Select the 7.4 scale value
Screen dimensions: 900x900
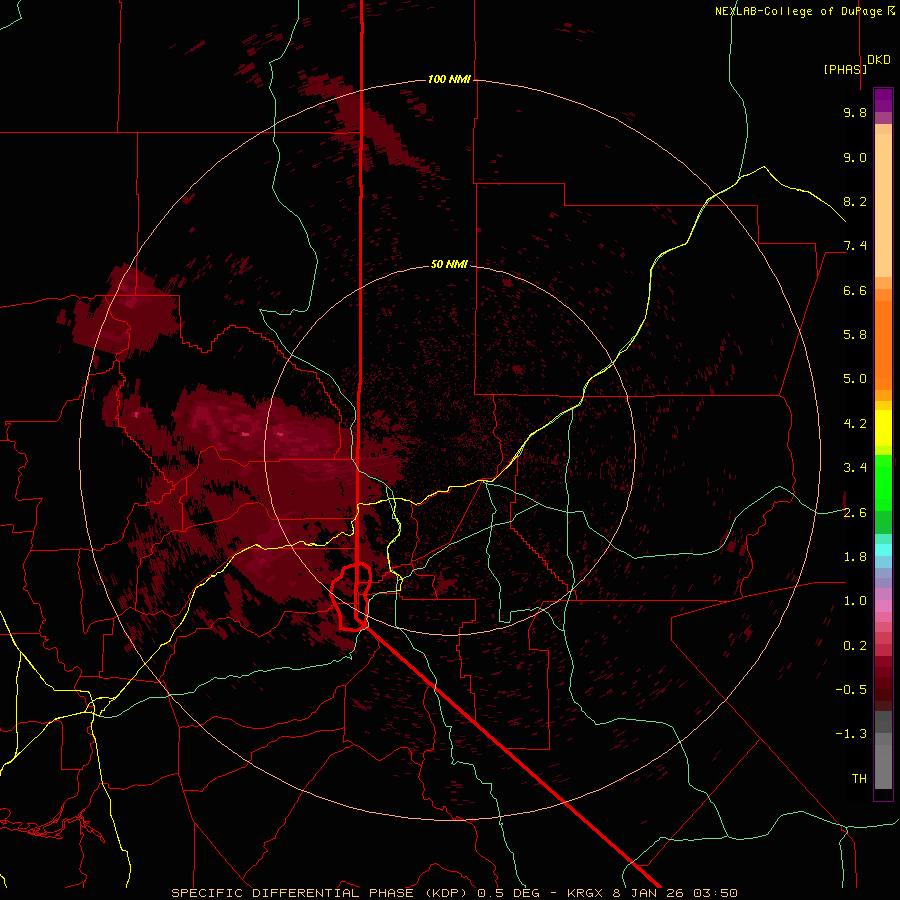pos(855,246)
